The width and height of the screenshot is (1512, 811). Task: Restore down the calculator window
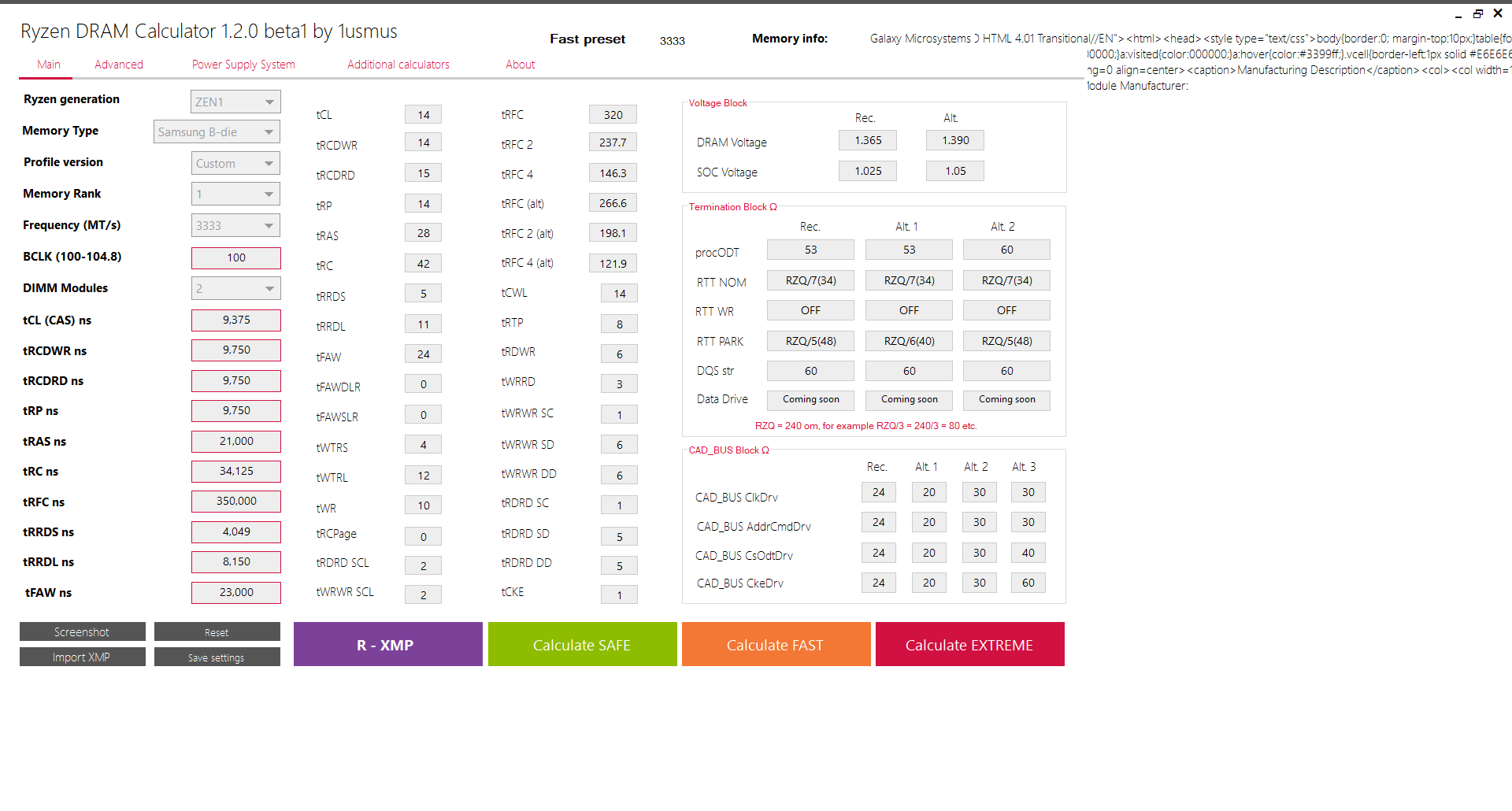pyautogui.click(x=1478, y=13)
